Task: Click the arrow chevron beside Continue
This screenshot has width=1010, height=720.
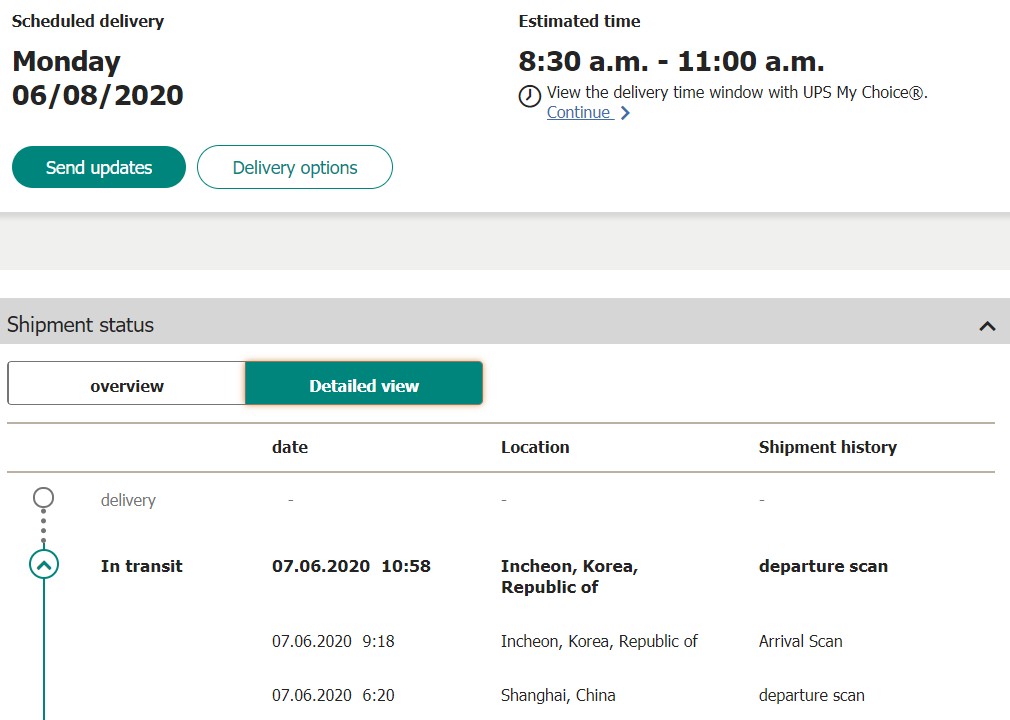Action: (625, 113)
